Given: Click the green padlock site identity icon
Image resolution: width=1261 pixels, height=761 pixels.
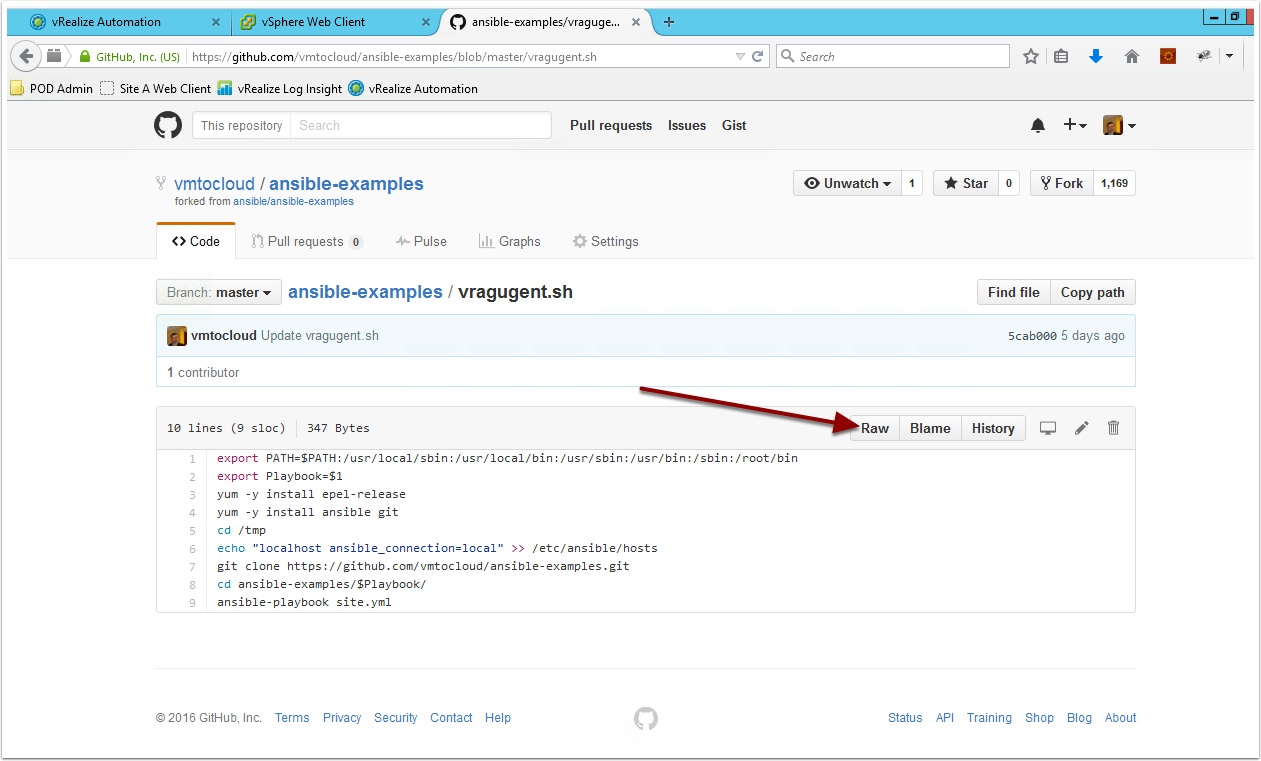Looking at the screenshot, I should click(x=85, y=57).
